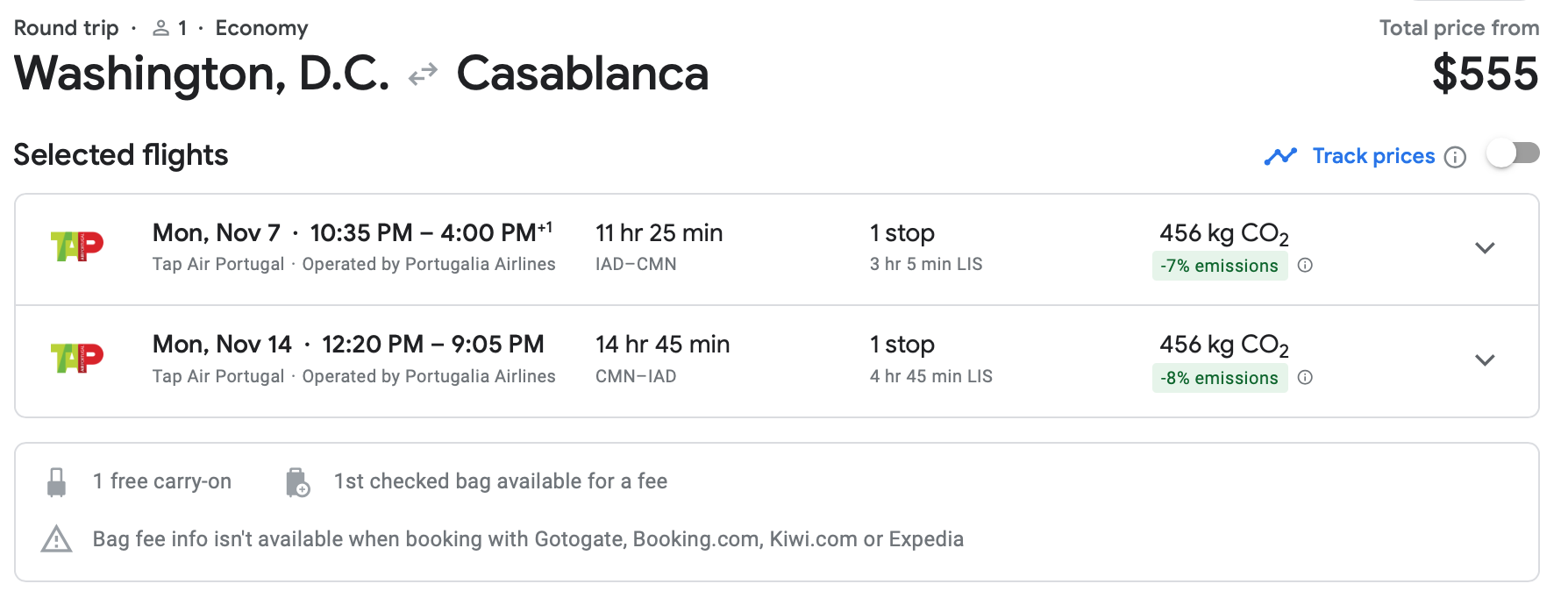Click the Track prices info icon
Screen dimensions: 1568x598
pos(1455,157)
